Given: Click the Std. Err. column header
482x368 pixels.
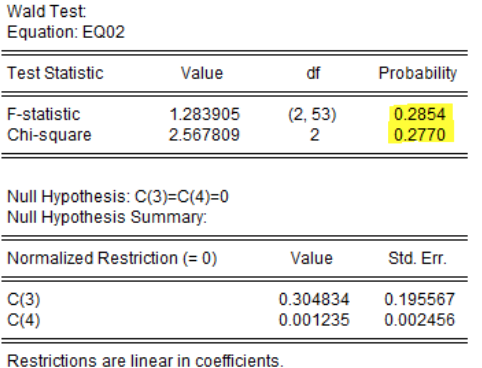Looking at the screenshot, I should (x=417, y=258).
